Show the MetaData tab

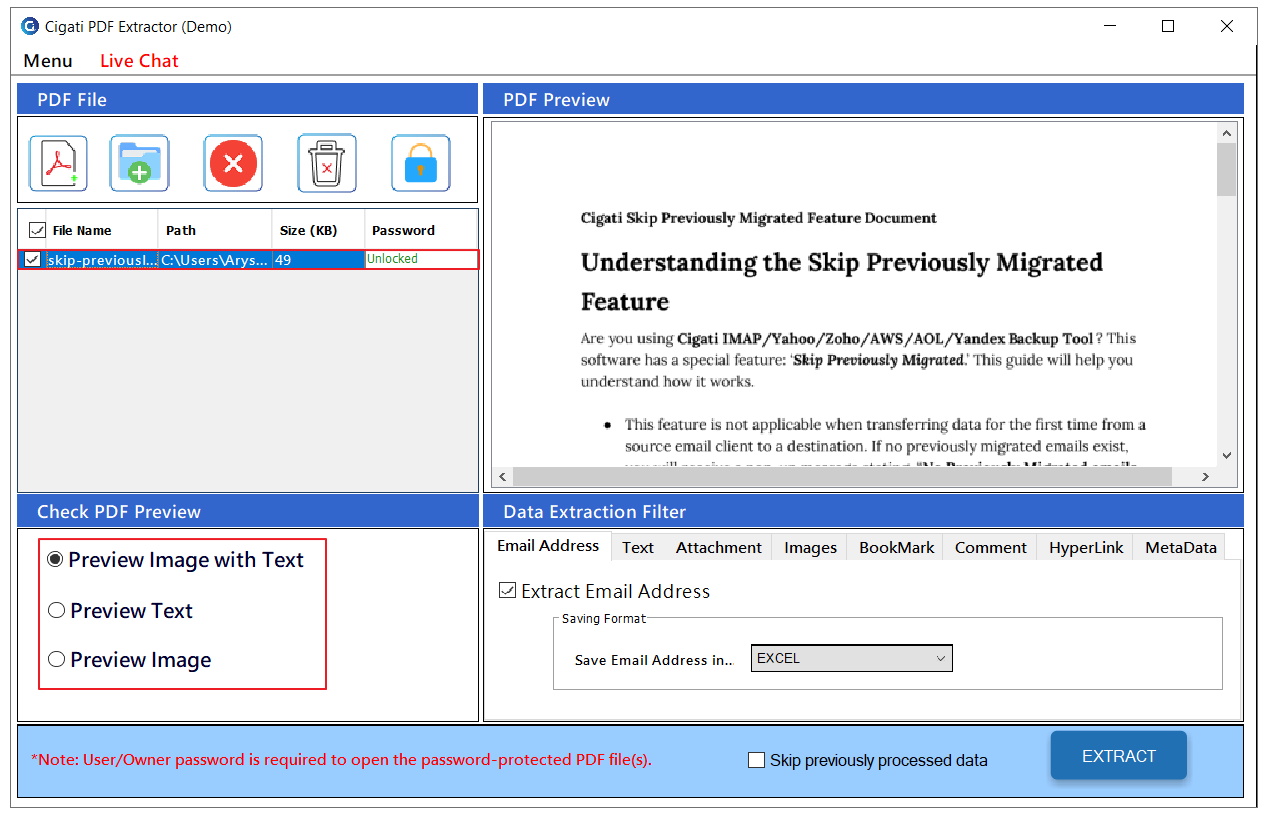click(1181, 547)
